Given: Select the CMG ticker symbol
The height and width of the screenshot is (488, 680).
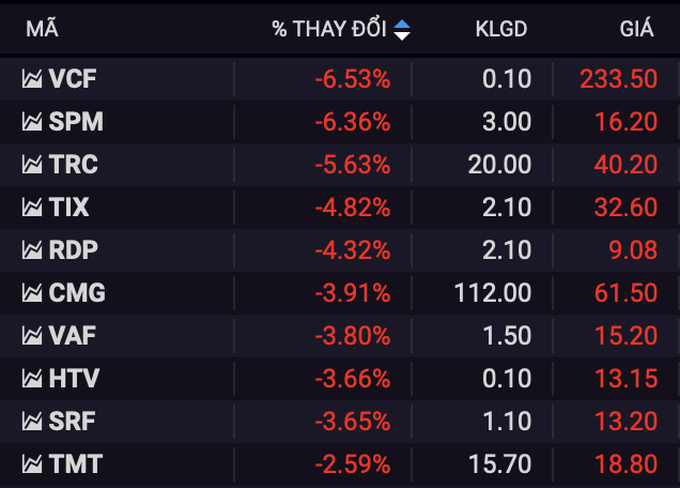Looking at the screenshot, I should pos(77,293).
